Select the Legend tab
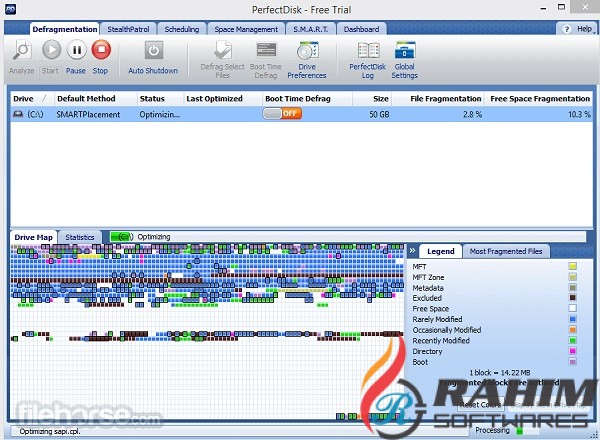This screenshot has width=600, height=440. (440, 251)
